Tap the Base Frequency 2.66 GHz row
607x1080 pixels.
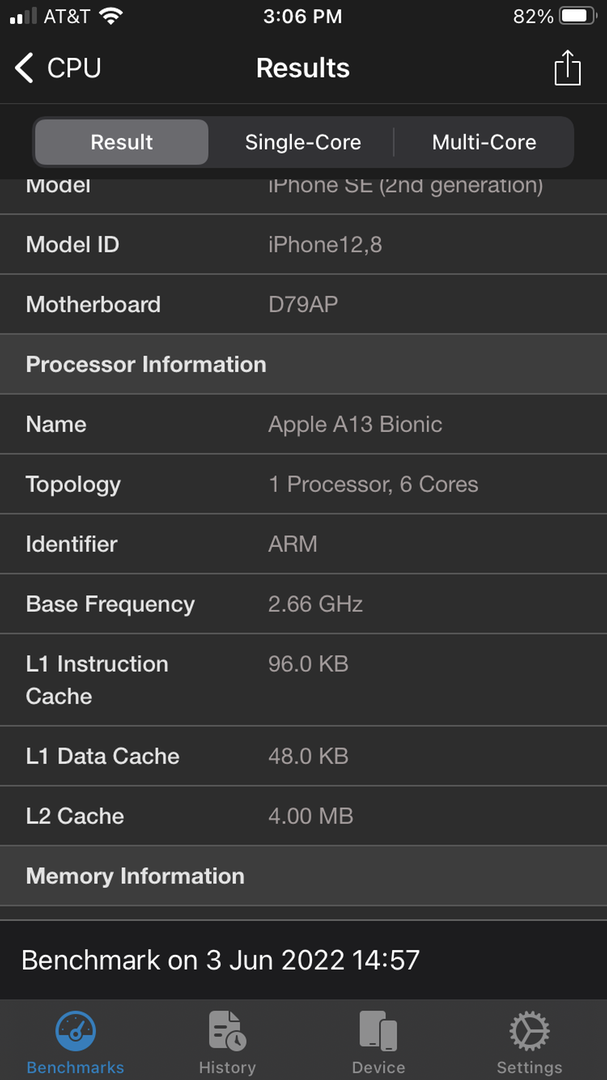point(303,604)
